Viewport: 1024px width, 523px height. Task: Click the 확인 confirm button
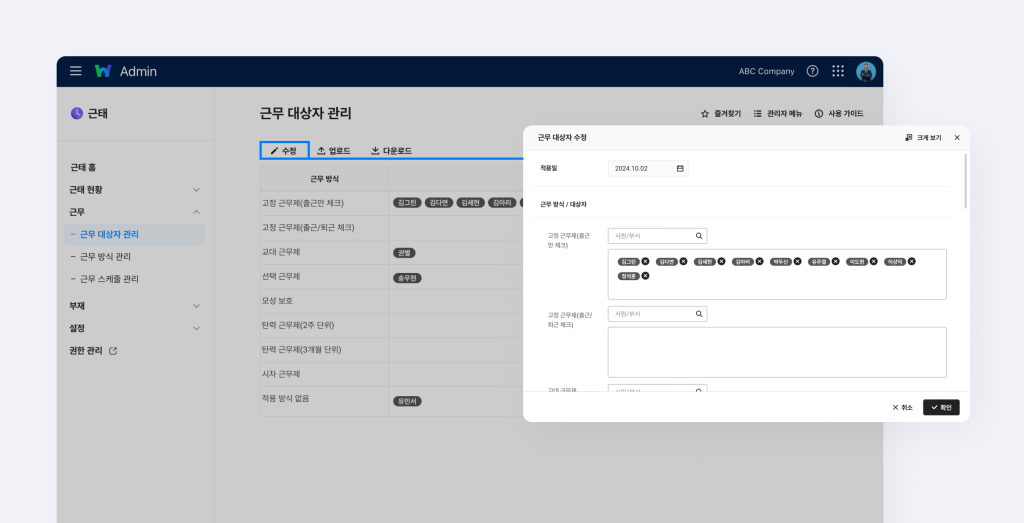click(941, 407)
